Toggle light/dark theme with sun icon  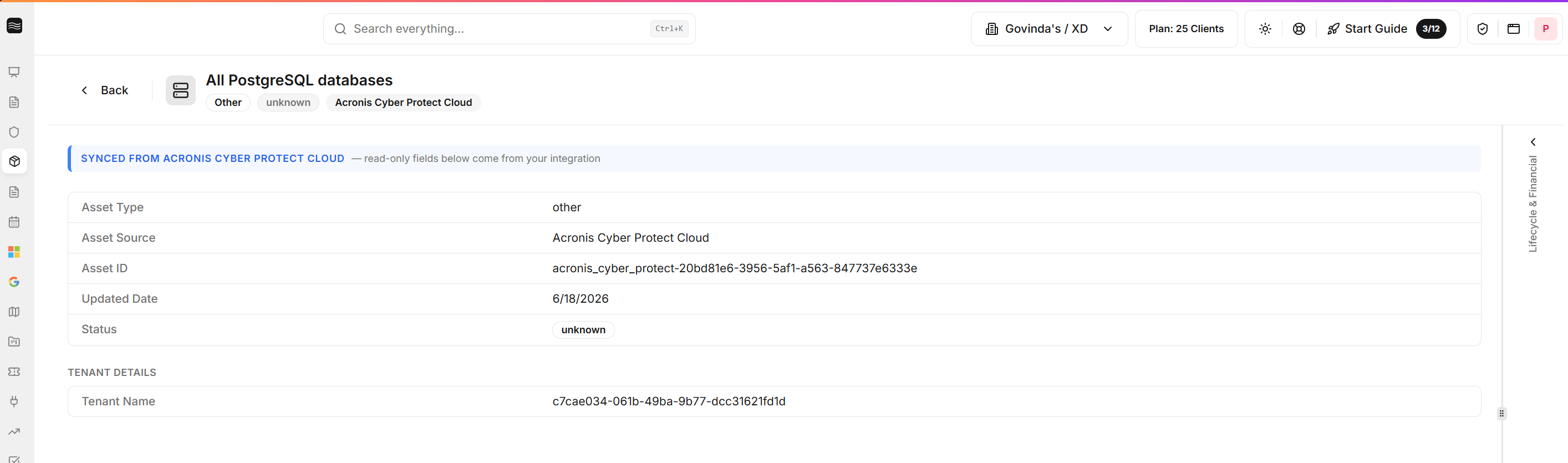click(1265, 29)
